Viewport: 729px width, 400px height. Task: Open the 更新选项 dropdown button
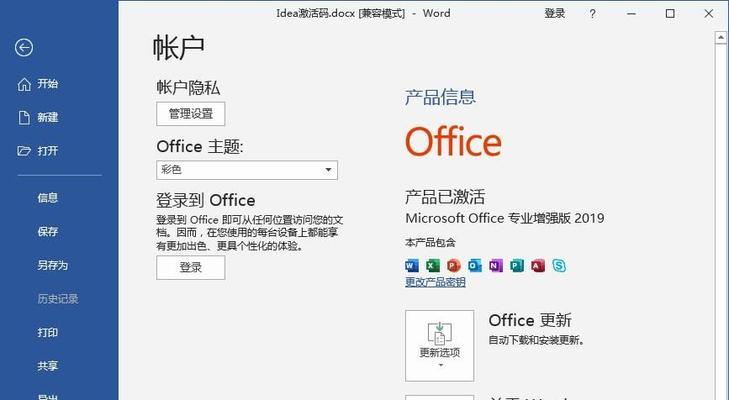tap(439, 346)
